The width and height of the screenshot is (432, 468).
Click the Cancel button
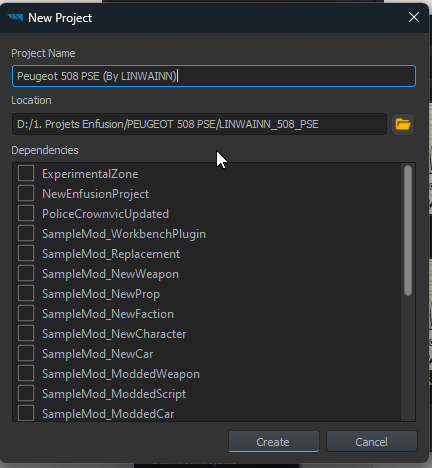371,442
